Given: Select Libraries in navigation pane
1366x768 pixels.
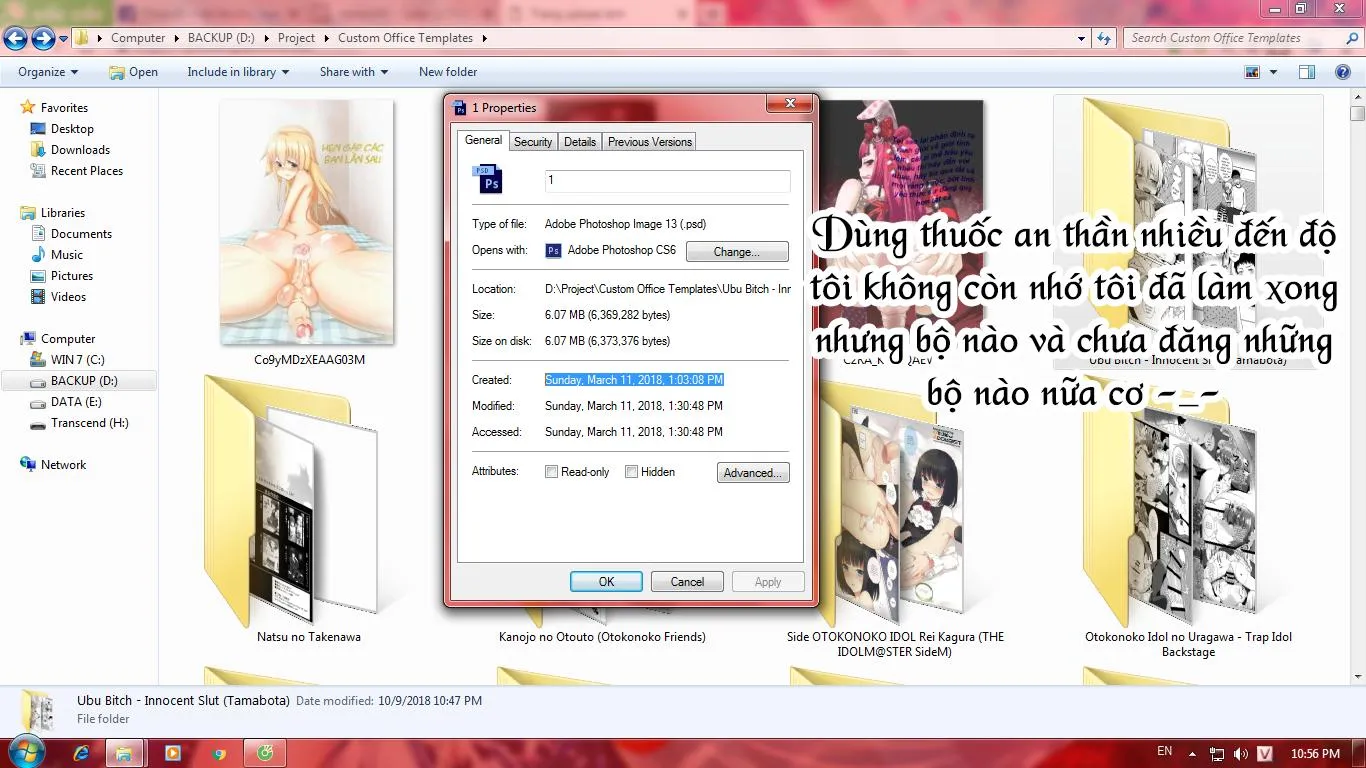Looking at the screenshot, I should (63, 213).
